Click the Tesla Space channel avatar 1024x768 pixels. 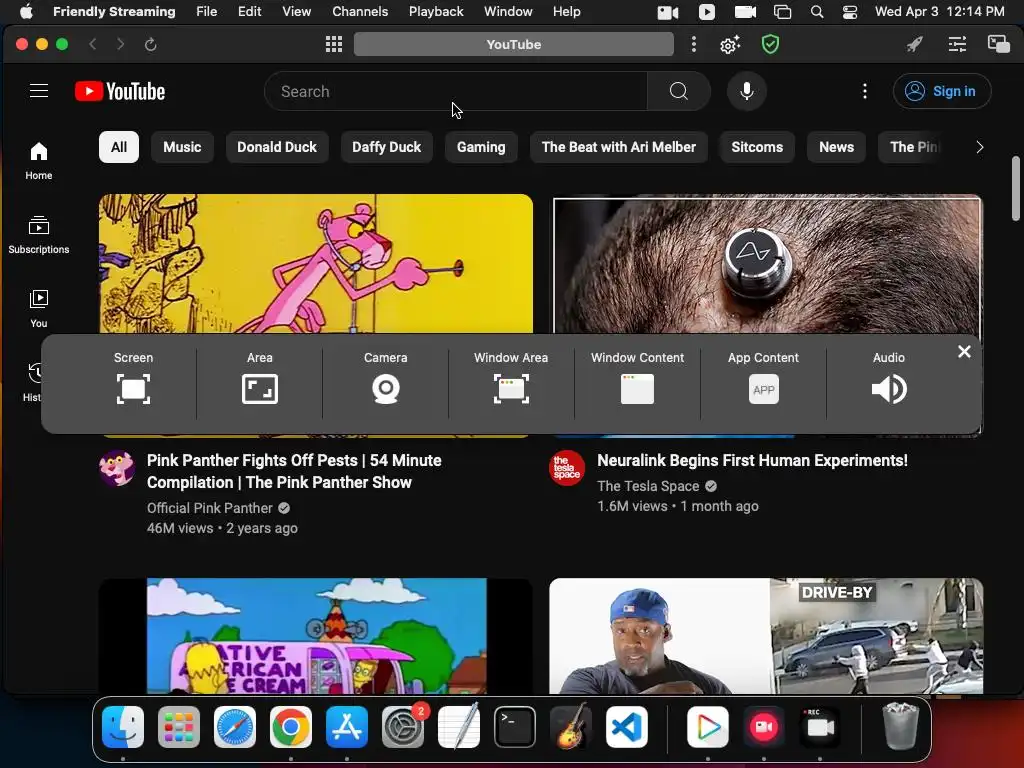pyautogui.click(x=567, y=468)
